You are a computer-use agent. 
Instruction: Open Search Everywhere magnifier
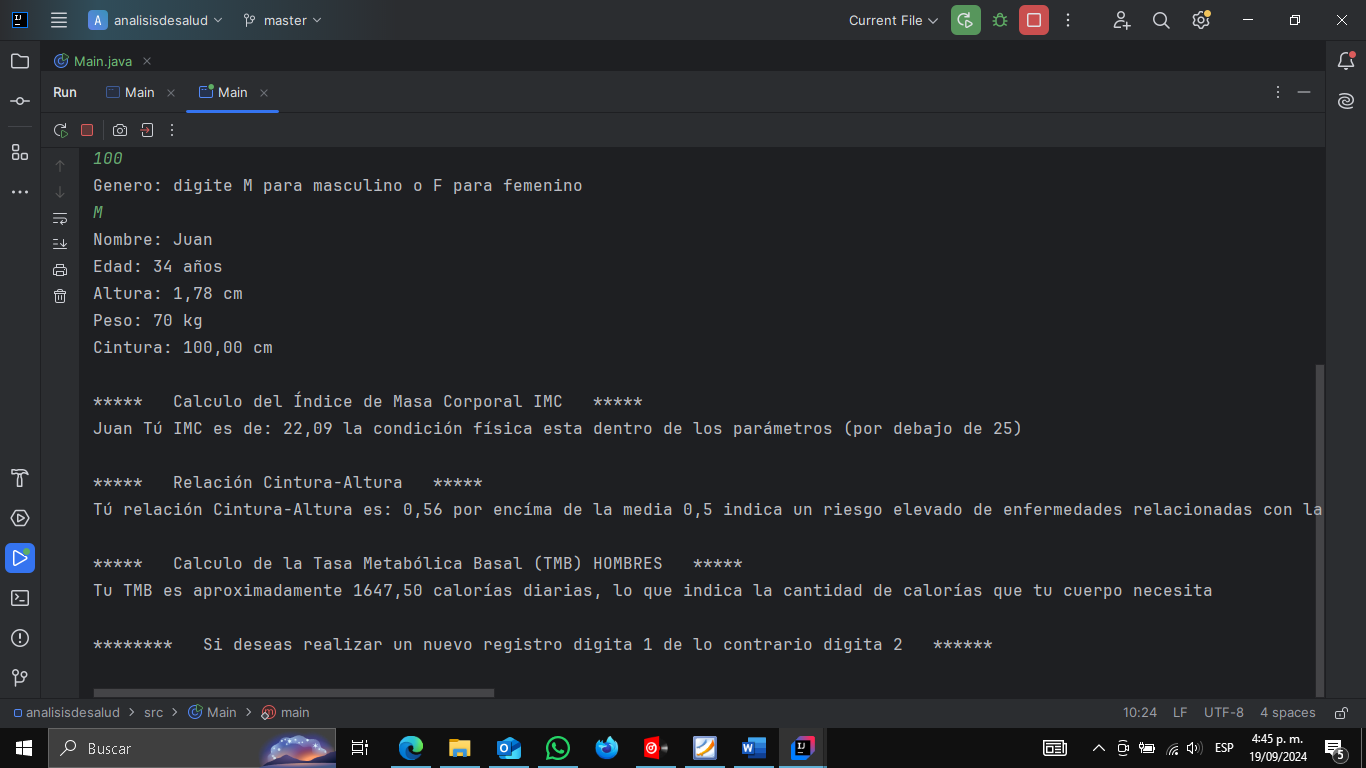tap(1161, 20)
